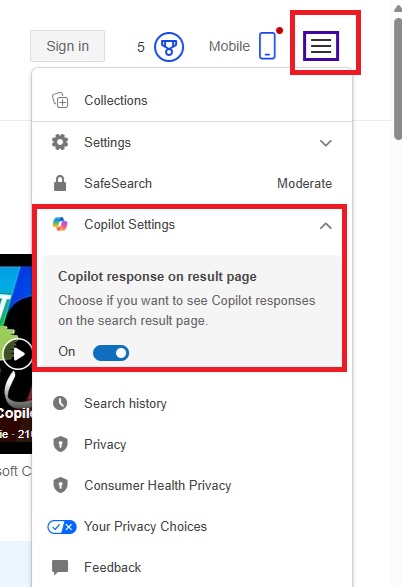Open the Feedback menu entry
The height and width of the screenshot is (587, 402).
point(192,567)
